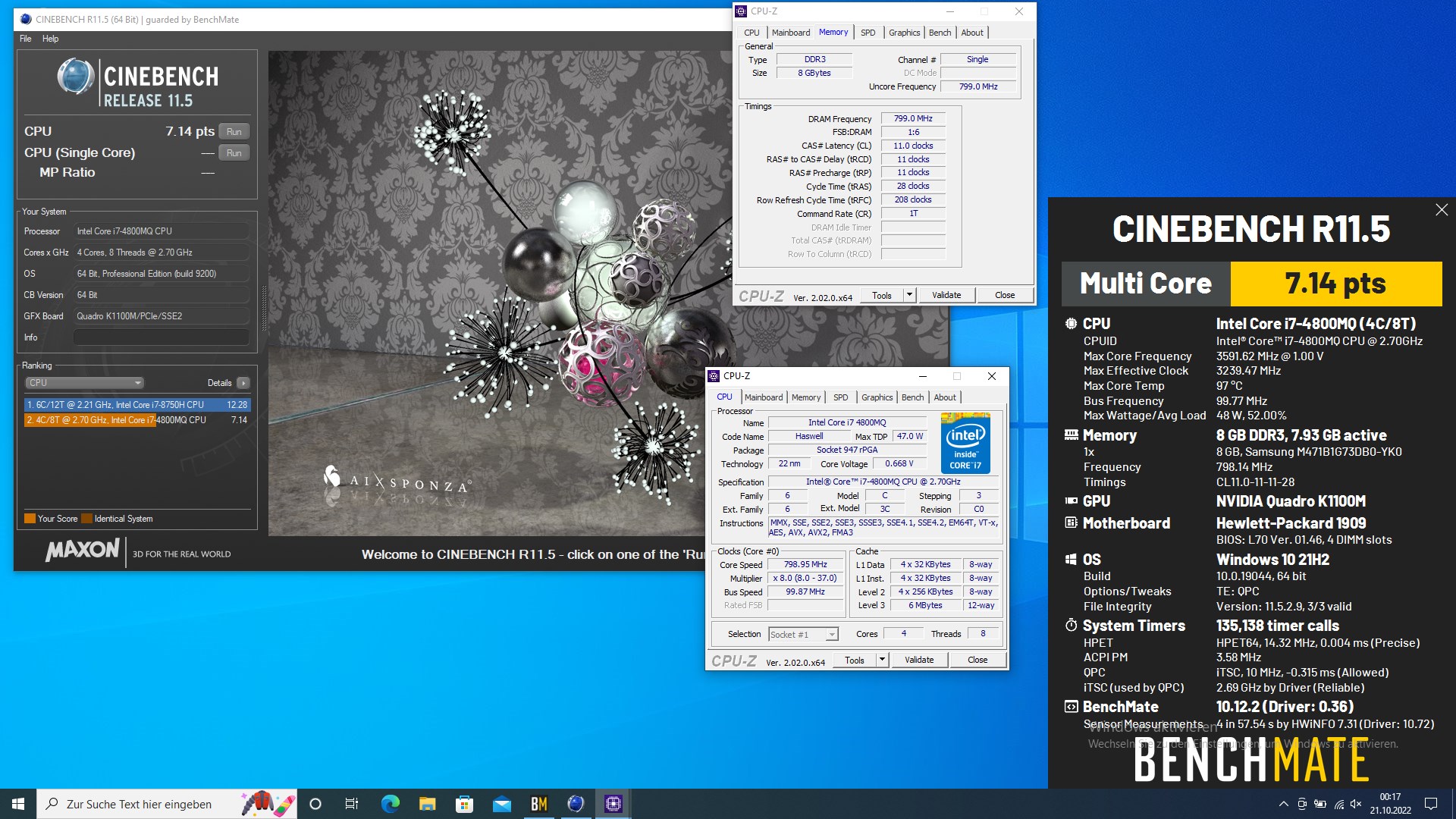1456x819 pixels.
Task: Open Tools dropdown arrow in lower CPU-Z
Action: (882, 660)
